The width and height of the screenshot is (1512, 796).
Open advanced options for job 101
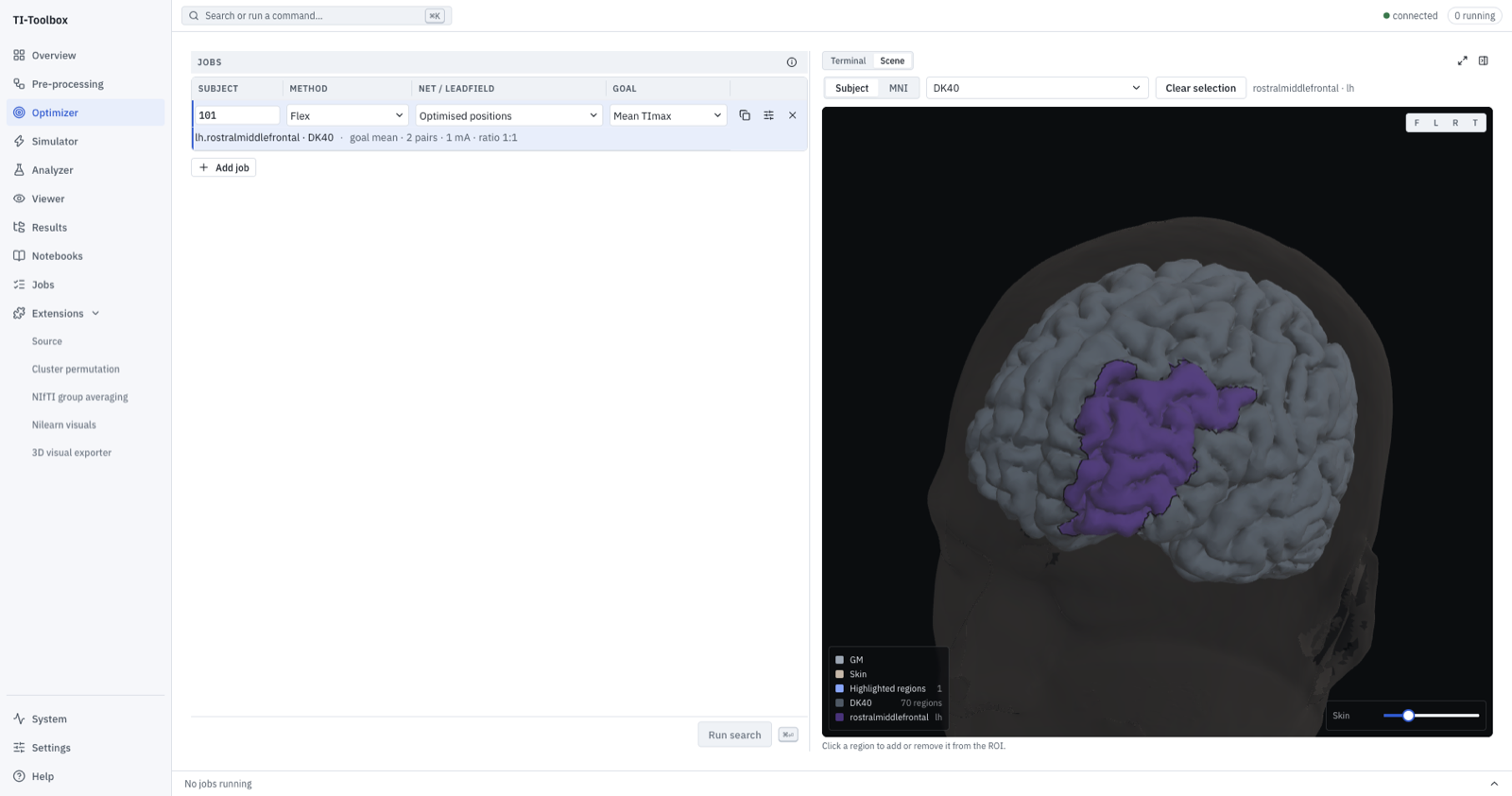coord(768,115)
